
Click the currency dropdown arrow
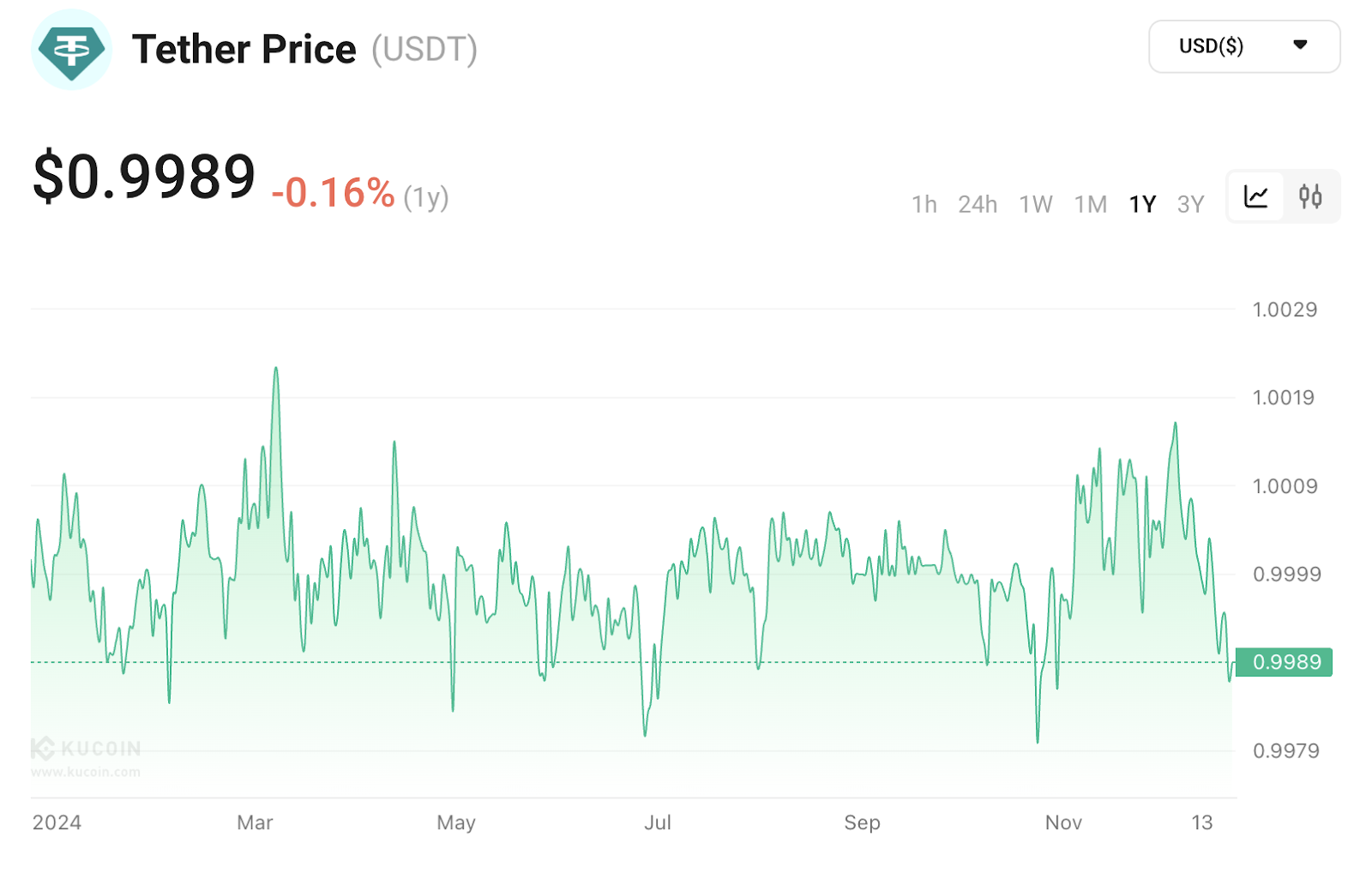[1300, 45]
